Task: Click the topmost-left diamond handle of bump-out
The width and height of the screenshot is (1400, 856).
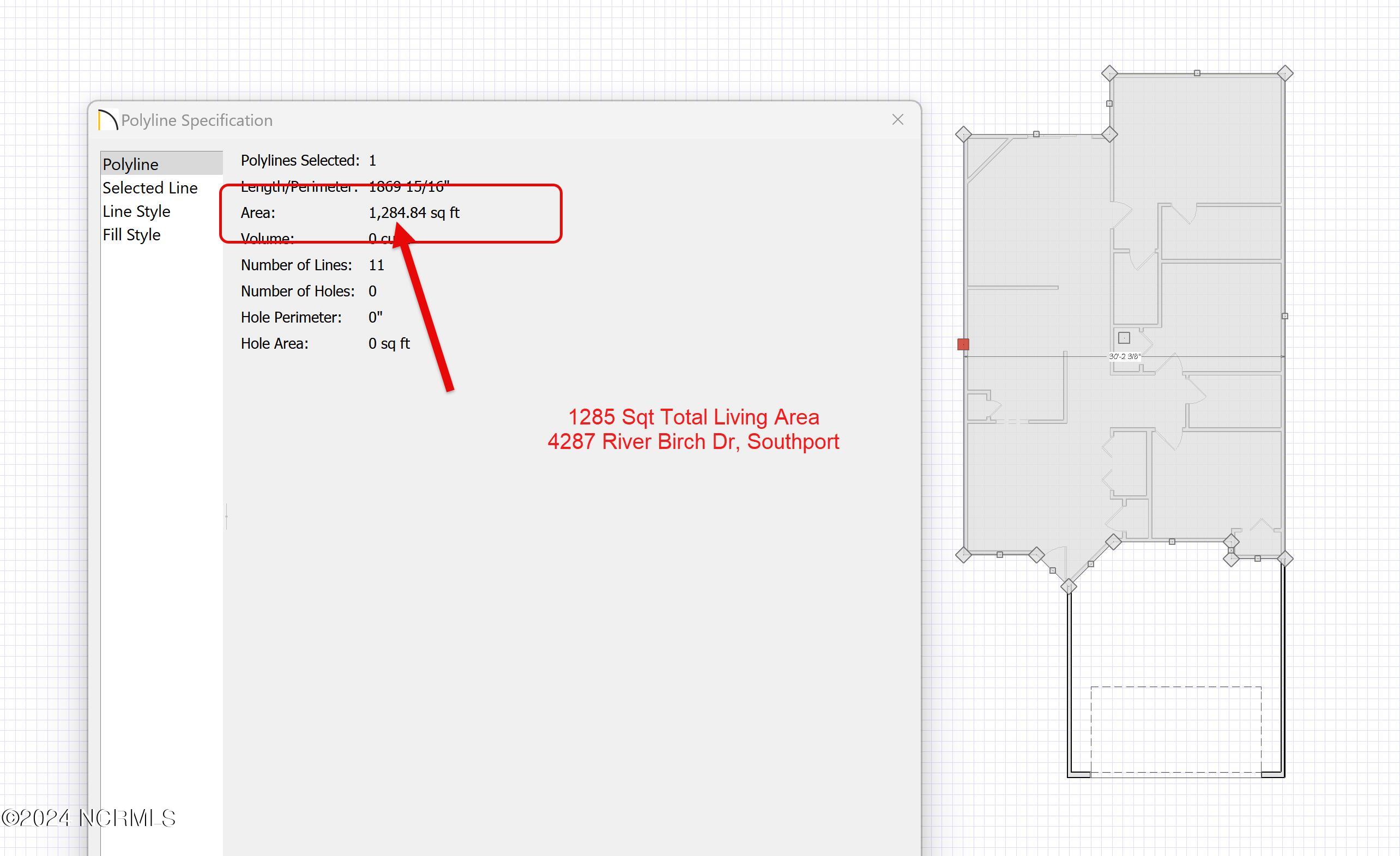Action: pos(1109,73)
